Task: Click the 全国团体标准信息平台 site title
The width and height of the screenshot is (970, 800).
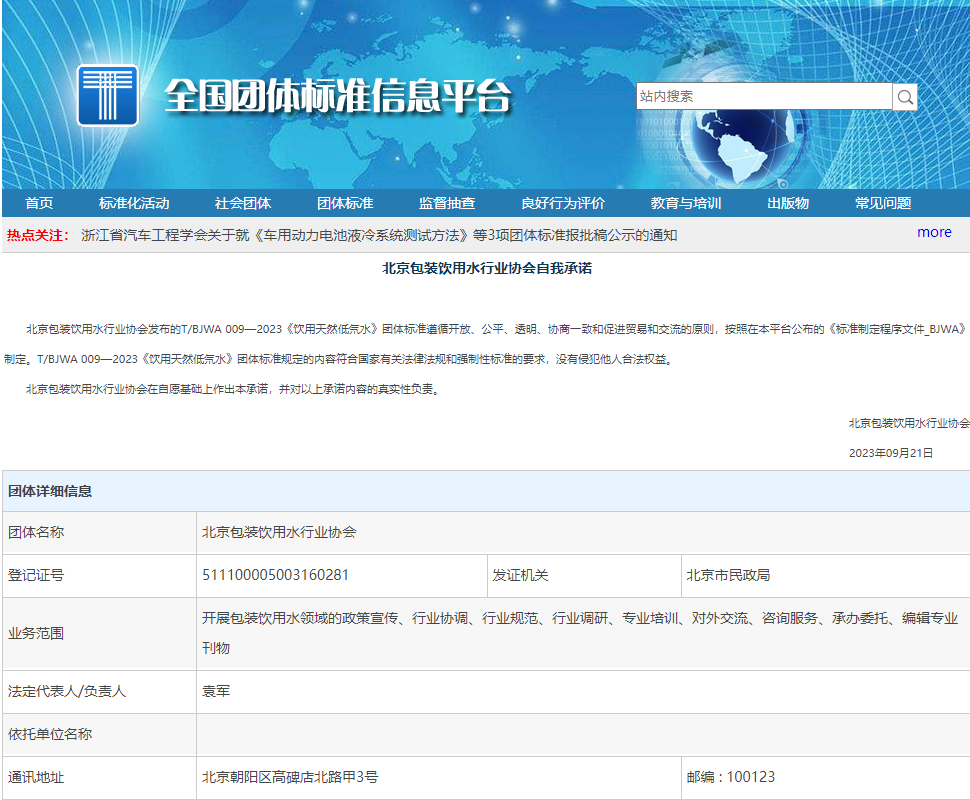Action: 338,97
